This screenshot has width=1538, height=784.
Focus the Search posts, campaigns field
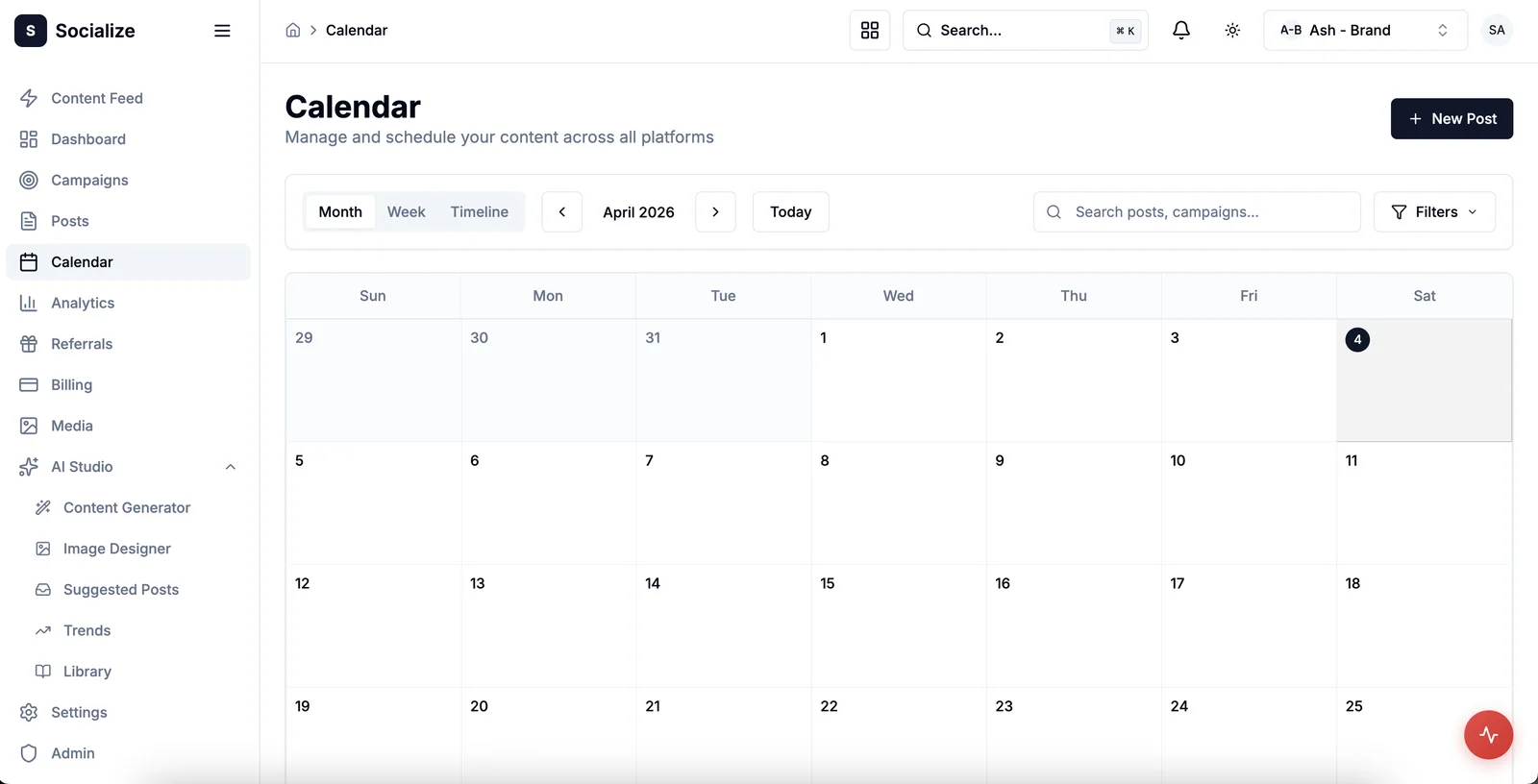click(1197, 212)
